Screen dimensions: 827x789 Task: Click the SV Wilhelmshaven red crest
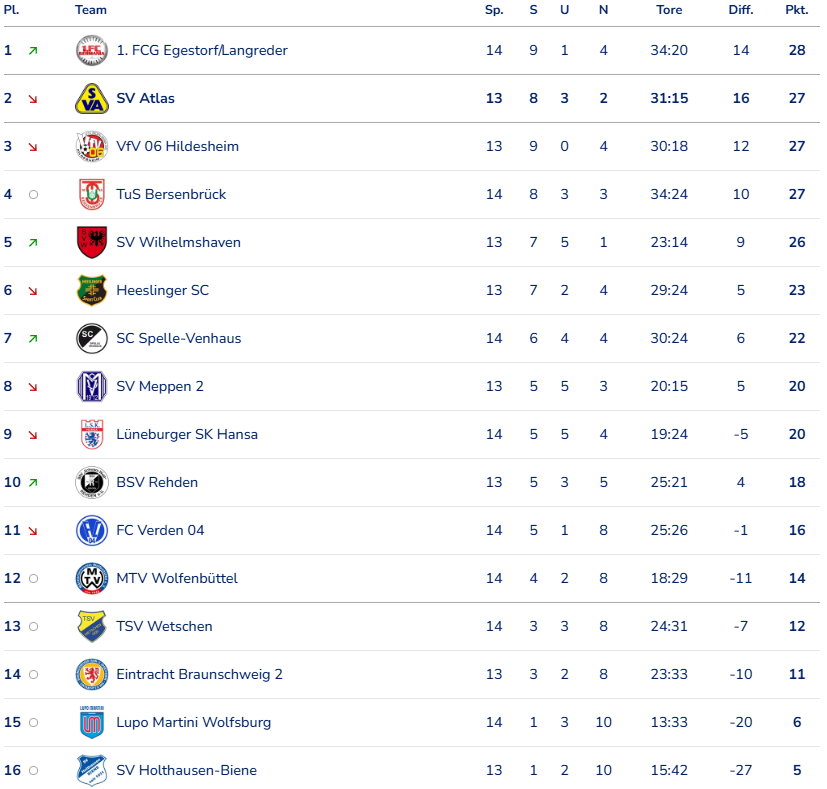click(91, 242)
